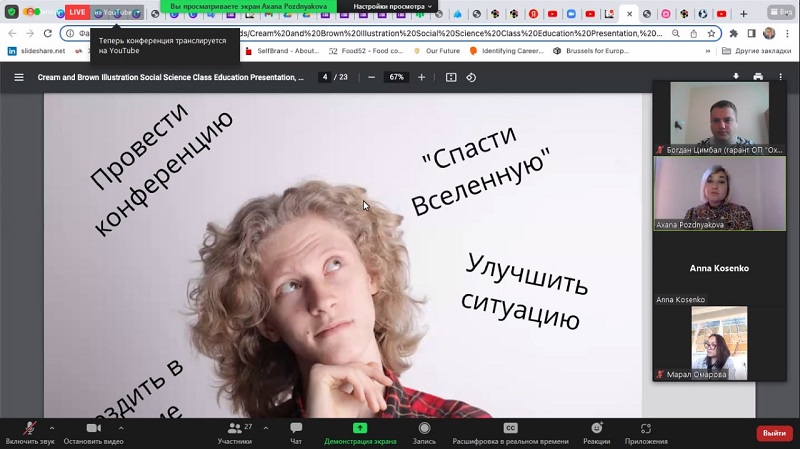Unmute microphone with Включить звук button

coord(30,428)
